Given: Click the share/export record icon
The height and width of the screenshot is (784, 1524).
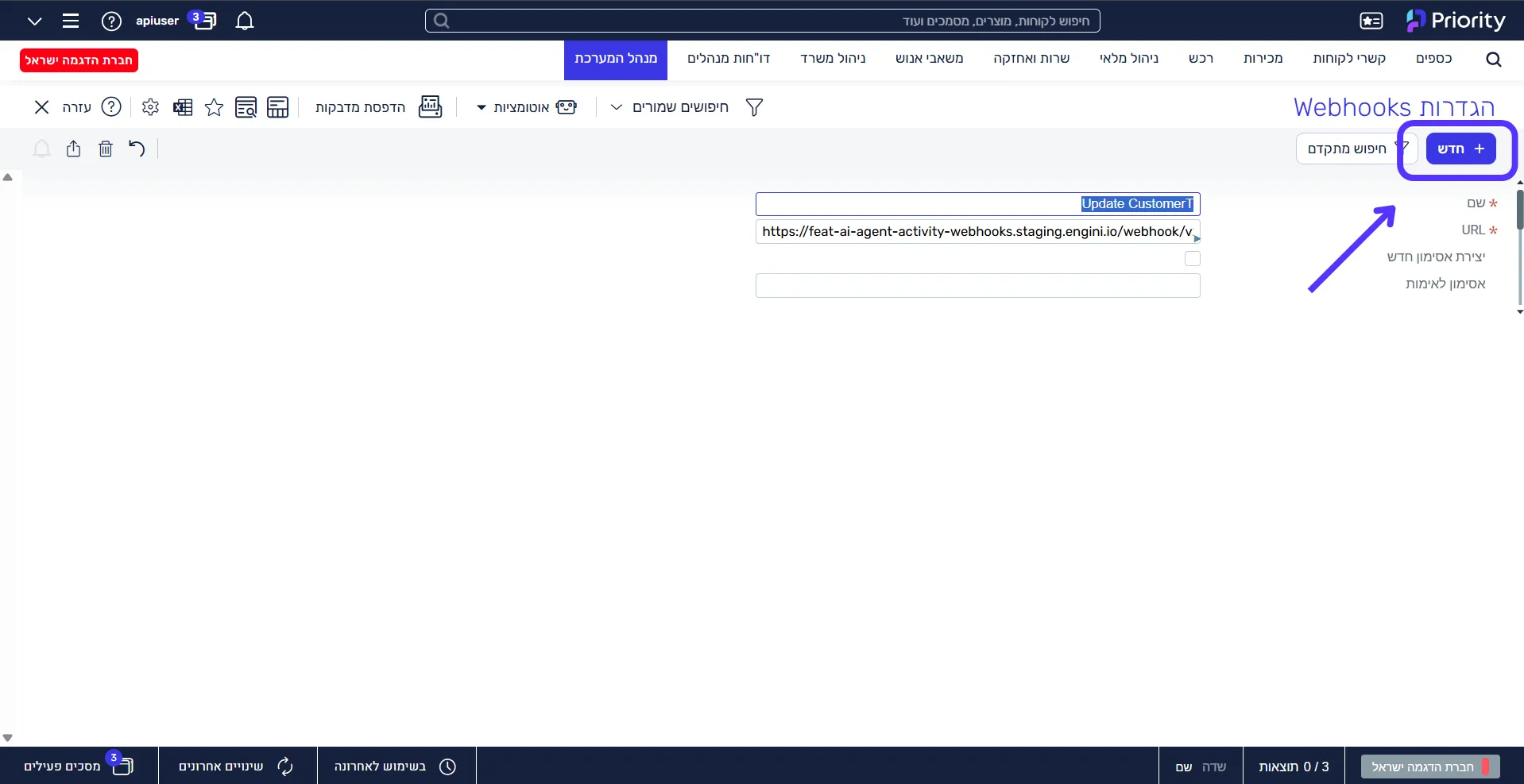Looking at the screenshot, I should click(x=74, y=149).
